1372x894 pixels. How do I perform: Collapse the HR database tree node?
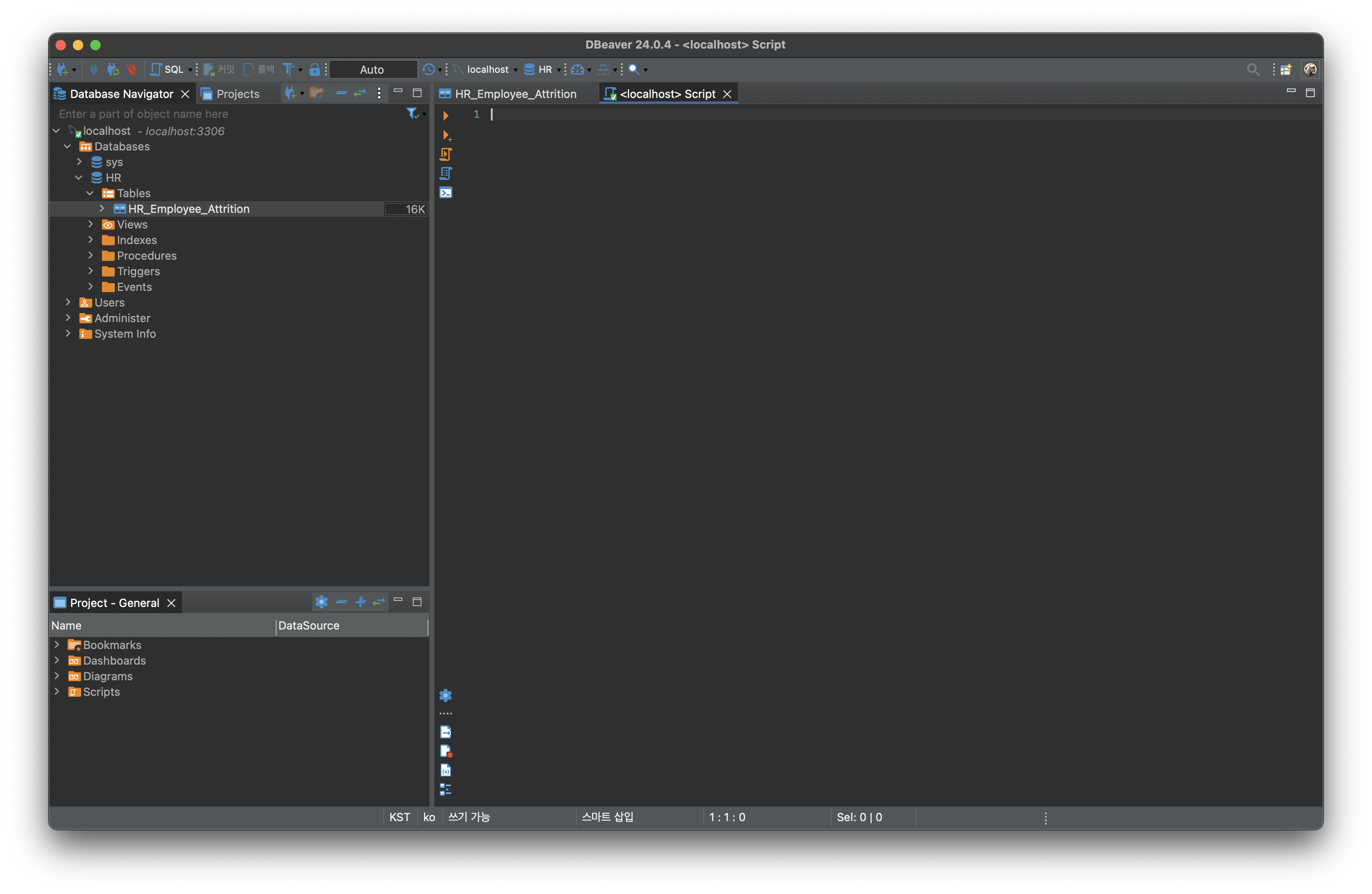(x=79, y=177)
